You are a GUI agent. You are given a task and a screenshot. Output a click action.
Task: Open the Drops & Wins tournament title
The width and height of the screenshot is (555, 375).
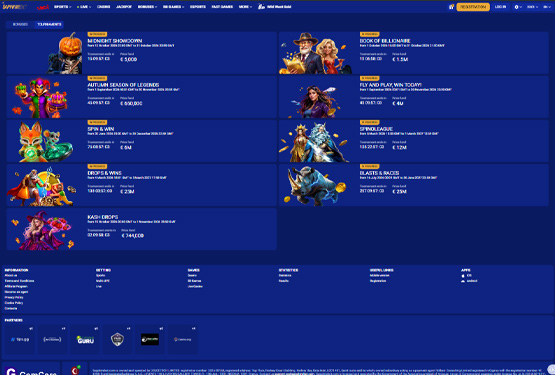tap(104, 173)
